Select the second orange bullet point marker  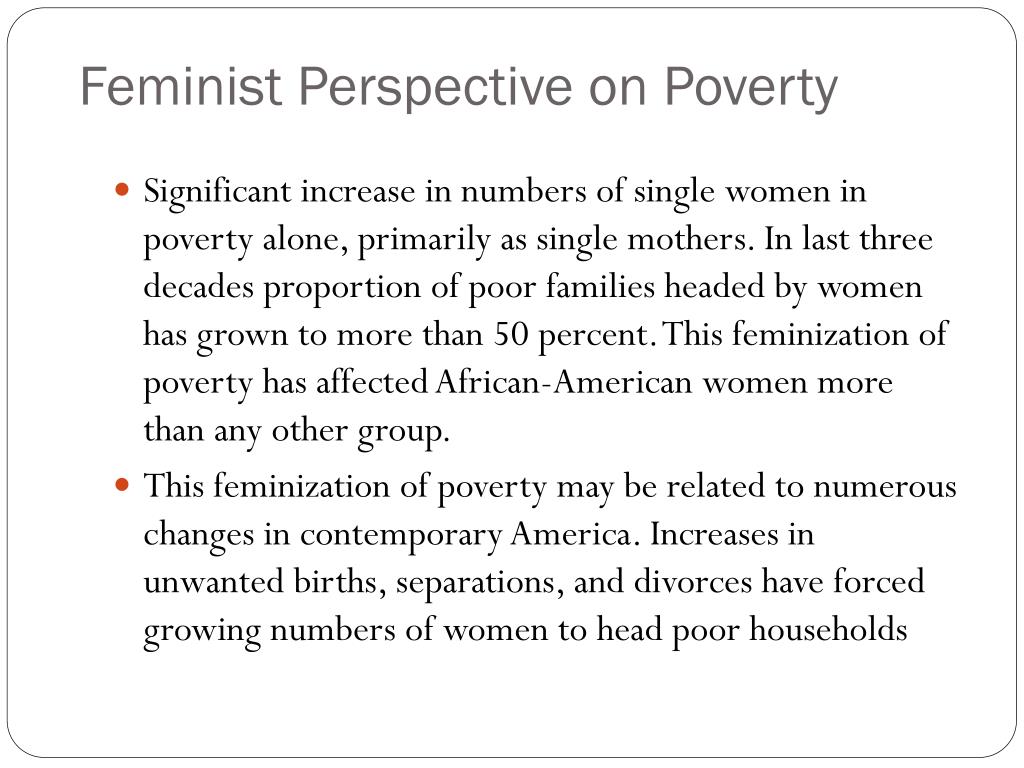click(121, 485)
